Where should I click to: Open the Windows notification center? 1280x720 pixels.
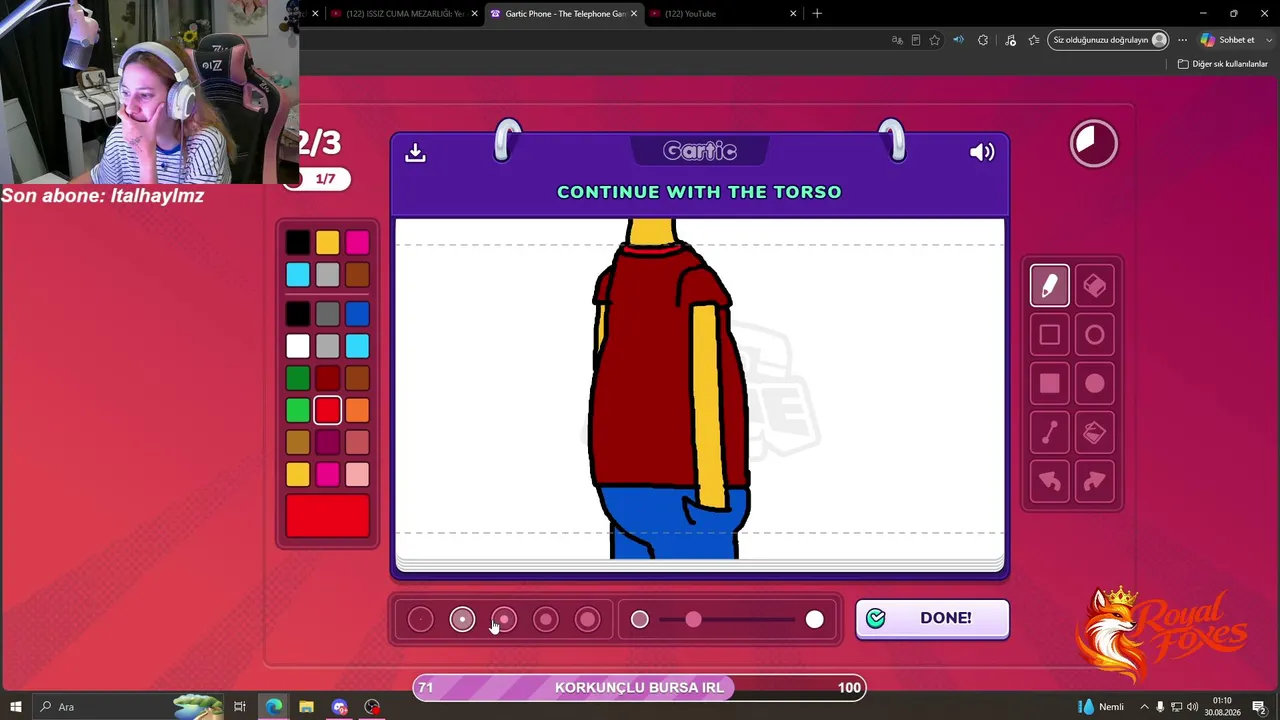point(1259,707)
